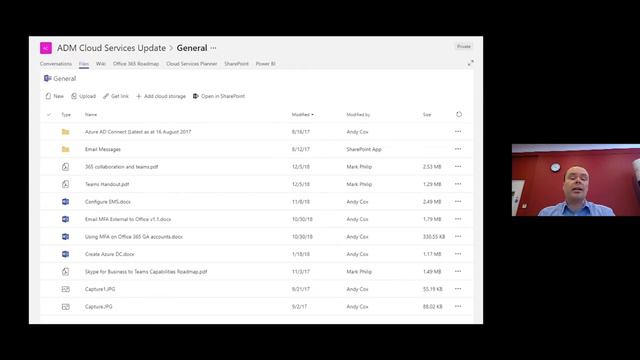The width and height of the screenshot is (640, 360).
Task: Open file Skype for Business to Teams Capabilities Roadmap.pdf
Action: point(146,271)
